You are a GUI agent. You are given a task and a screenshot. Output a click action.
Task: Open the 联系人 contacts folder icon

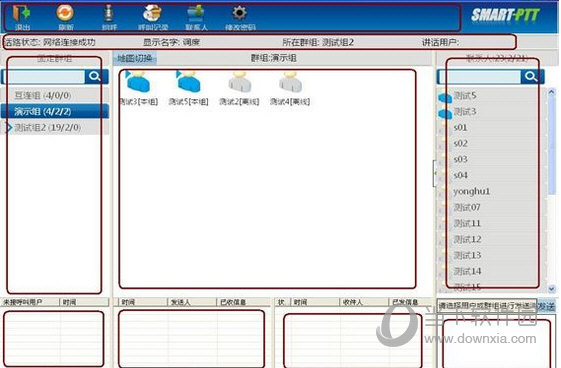click(x=196, y=13)
